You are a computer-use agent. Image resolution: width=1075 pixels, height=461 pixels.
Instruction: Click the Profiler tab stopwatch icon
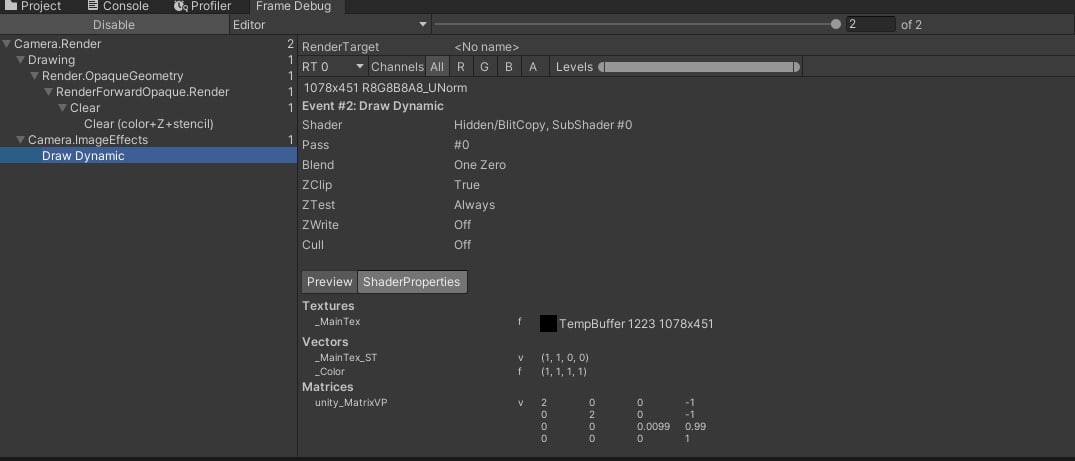tap(180, 6)
